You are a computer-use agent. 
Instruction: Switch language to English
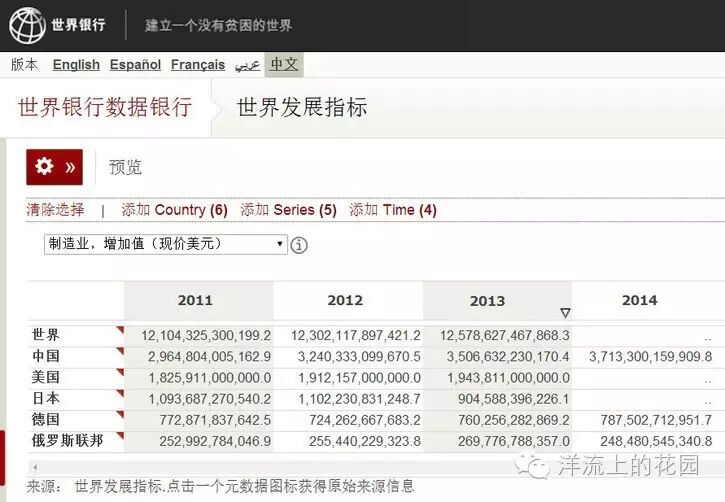coord(76,65)
